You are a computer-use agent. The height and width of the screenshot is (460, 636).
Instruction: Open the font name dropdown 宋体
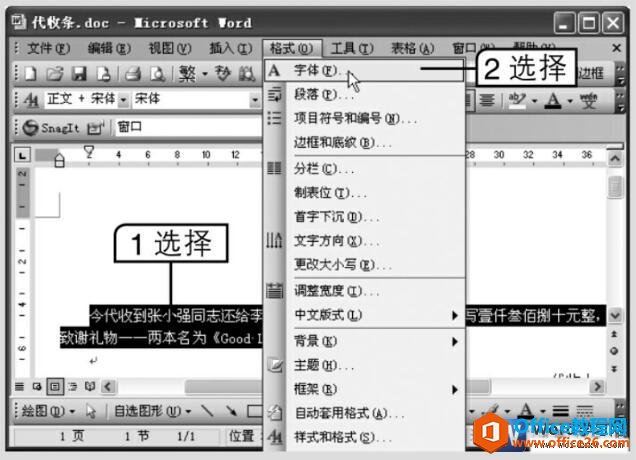(255, 100)
